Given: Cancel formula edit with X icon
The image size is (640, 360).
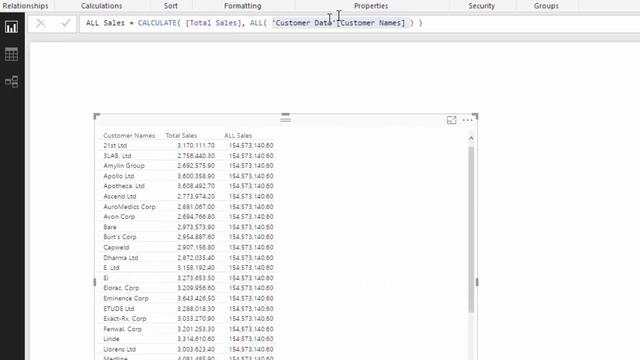Looking at the screenshot, I should click(41, 23).
